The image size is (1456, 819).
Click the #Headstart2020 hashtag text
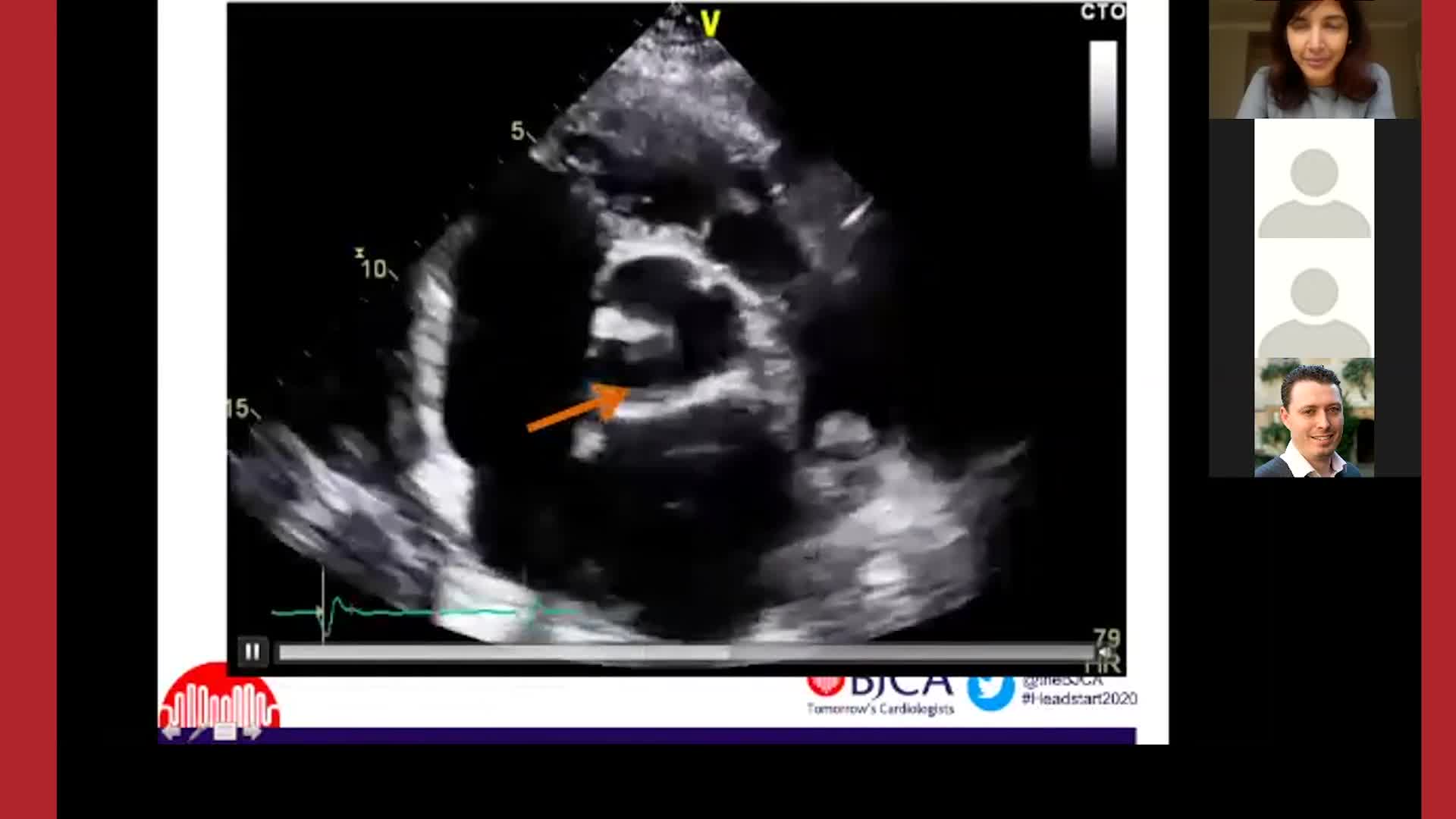coord(1078,698)
